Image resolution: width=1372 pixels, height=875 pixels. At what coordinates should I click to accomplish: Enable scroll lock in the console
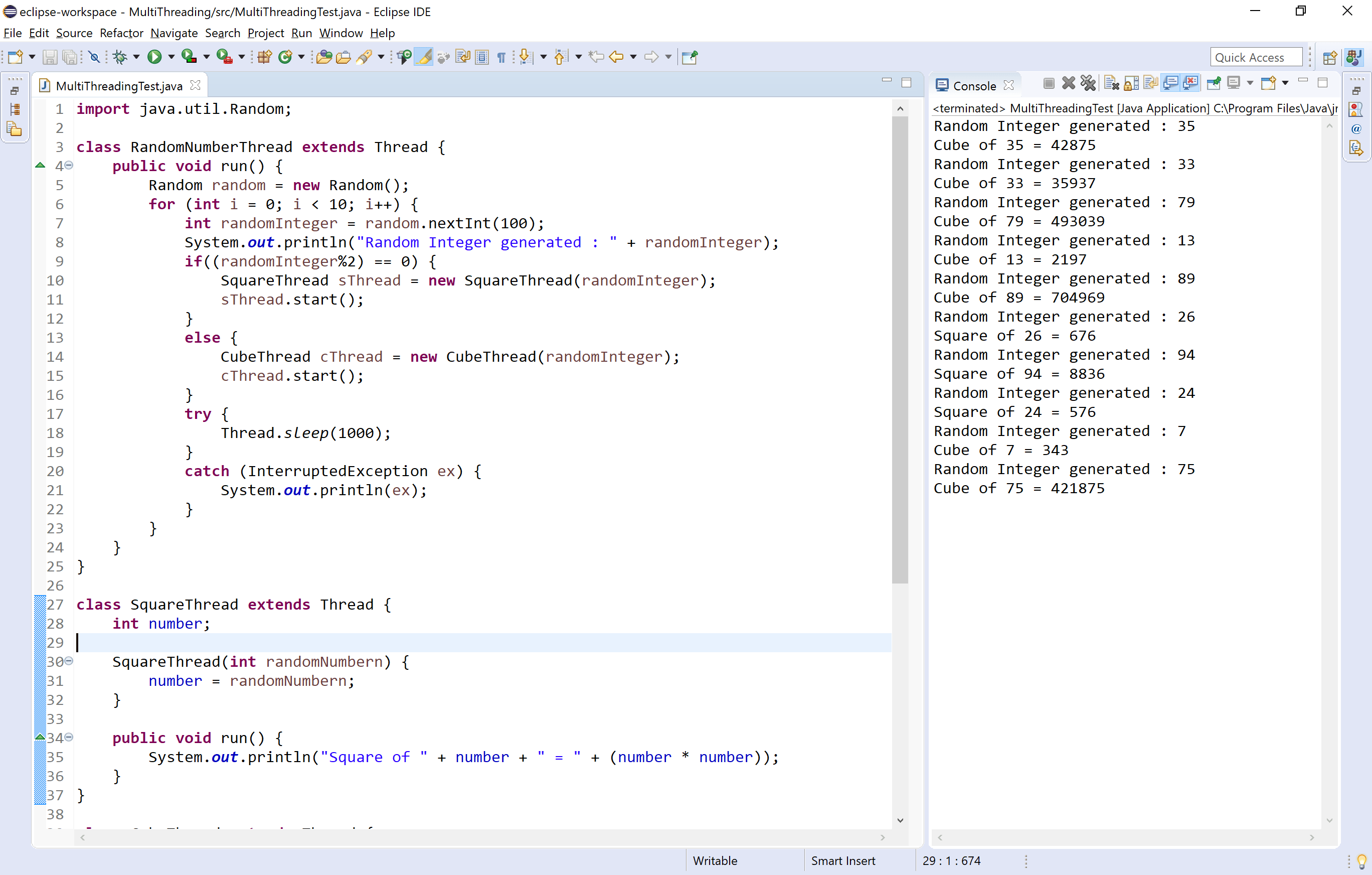click(x=1132, y=83)
